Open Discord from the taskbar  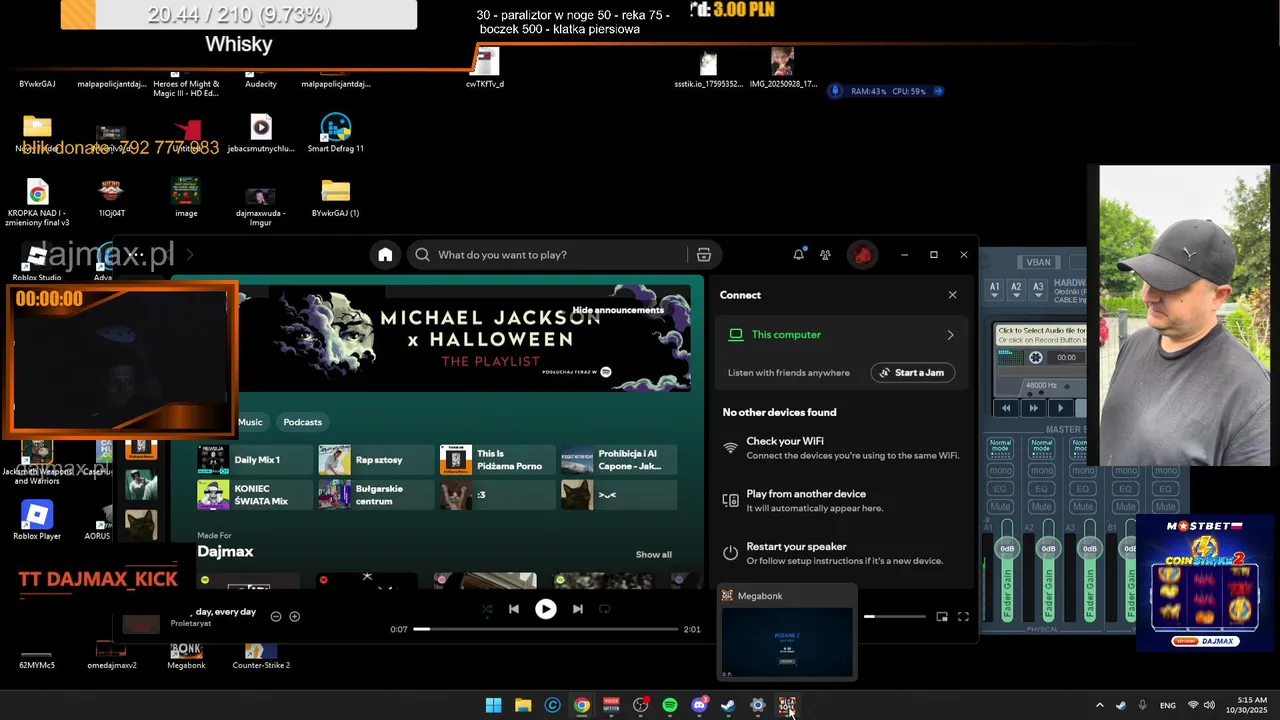pyautogui.click(x=699, y=705)
